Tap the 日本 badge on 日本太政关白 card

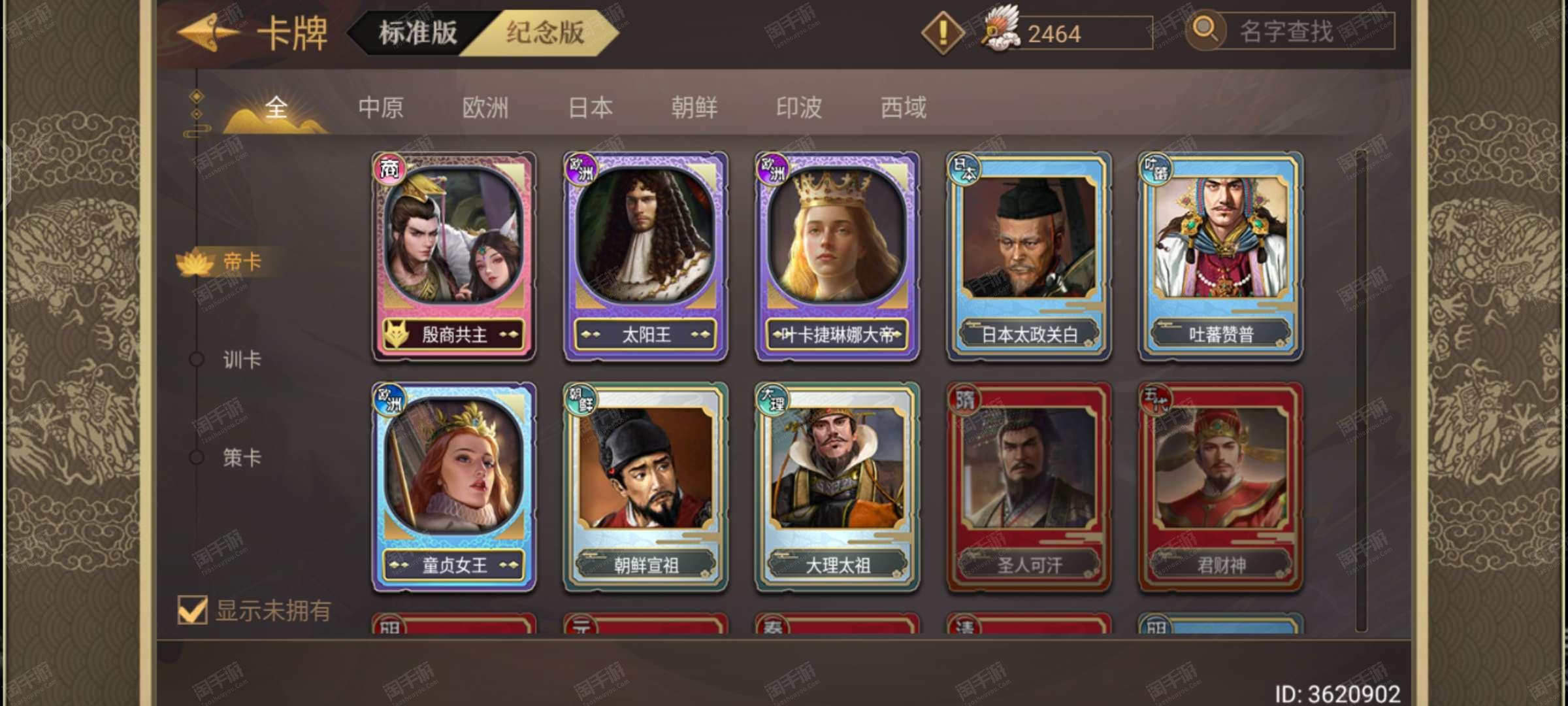point(964,169)
